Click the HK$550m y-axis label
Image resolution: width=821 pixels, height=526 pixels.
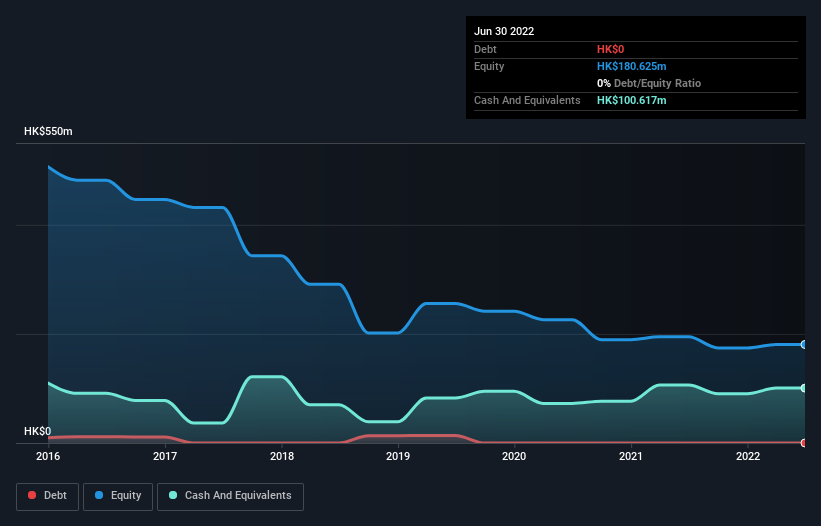[48, 131]
